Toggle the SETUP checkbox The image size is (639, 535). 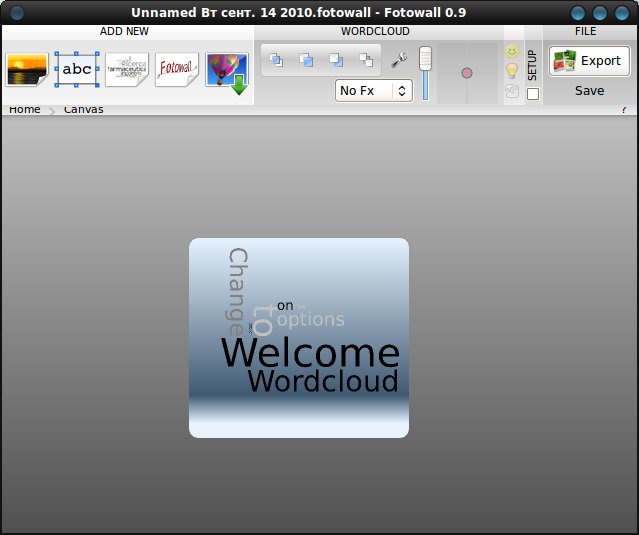(x=533, y=94)
